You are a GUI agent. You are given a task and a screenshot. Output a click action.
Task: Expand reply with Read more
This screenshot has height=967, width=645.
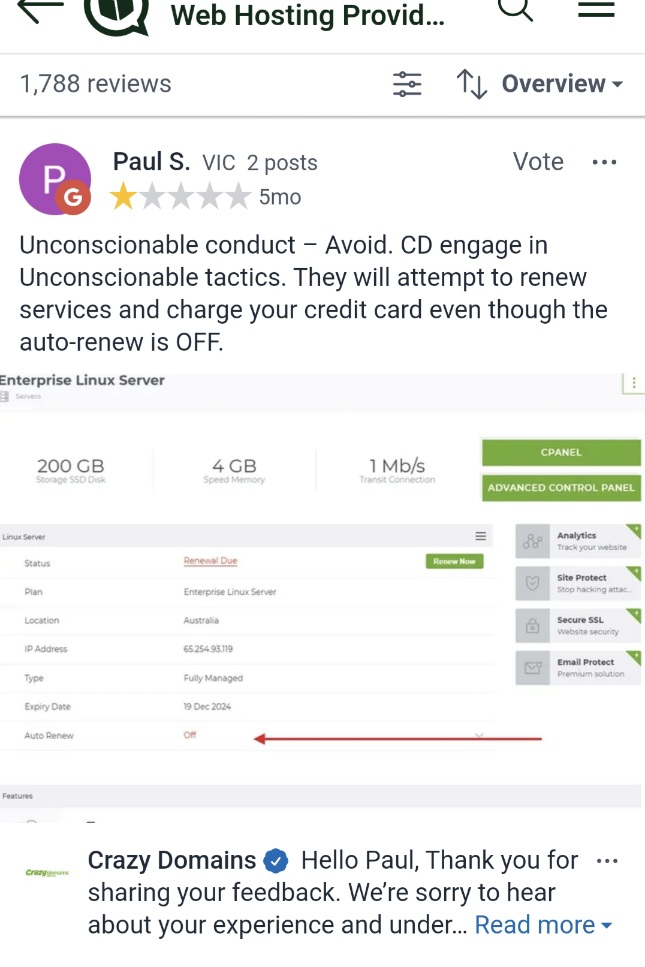[543, 924]
